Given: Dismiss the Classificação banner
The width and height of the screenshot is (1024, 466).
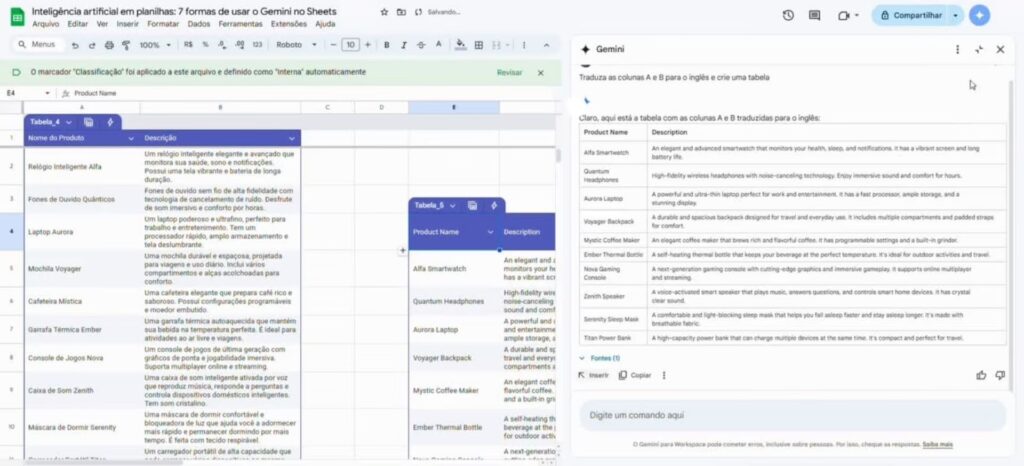Looking at the screenshot, I should (541, 72).
